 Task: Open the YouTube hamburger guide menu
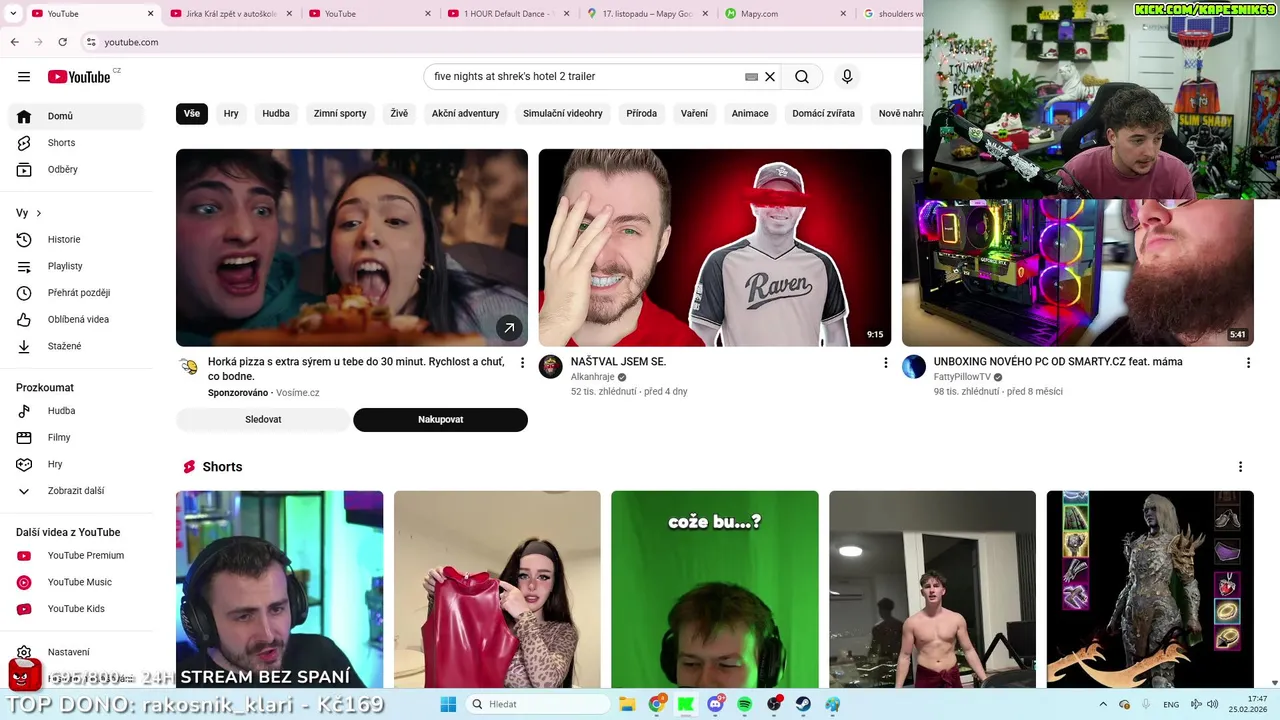(x=24, y=77)
